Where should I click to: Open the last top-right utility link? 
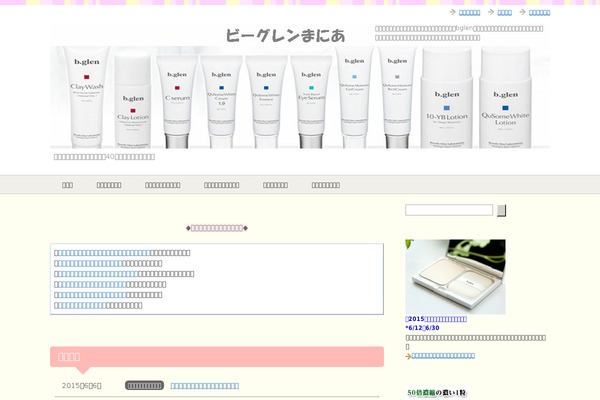pos(540,13)
